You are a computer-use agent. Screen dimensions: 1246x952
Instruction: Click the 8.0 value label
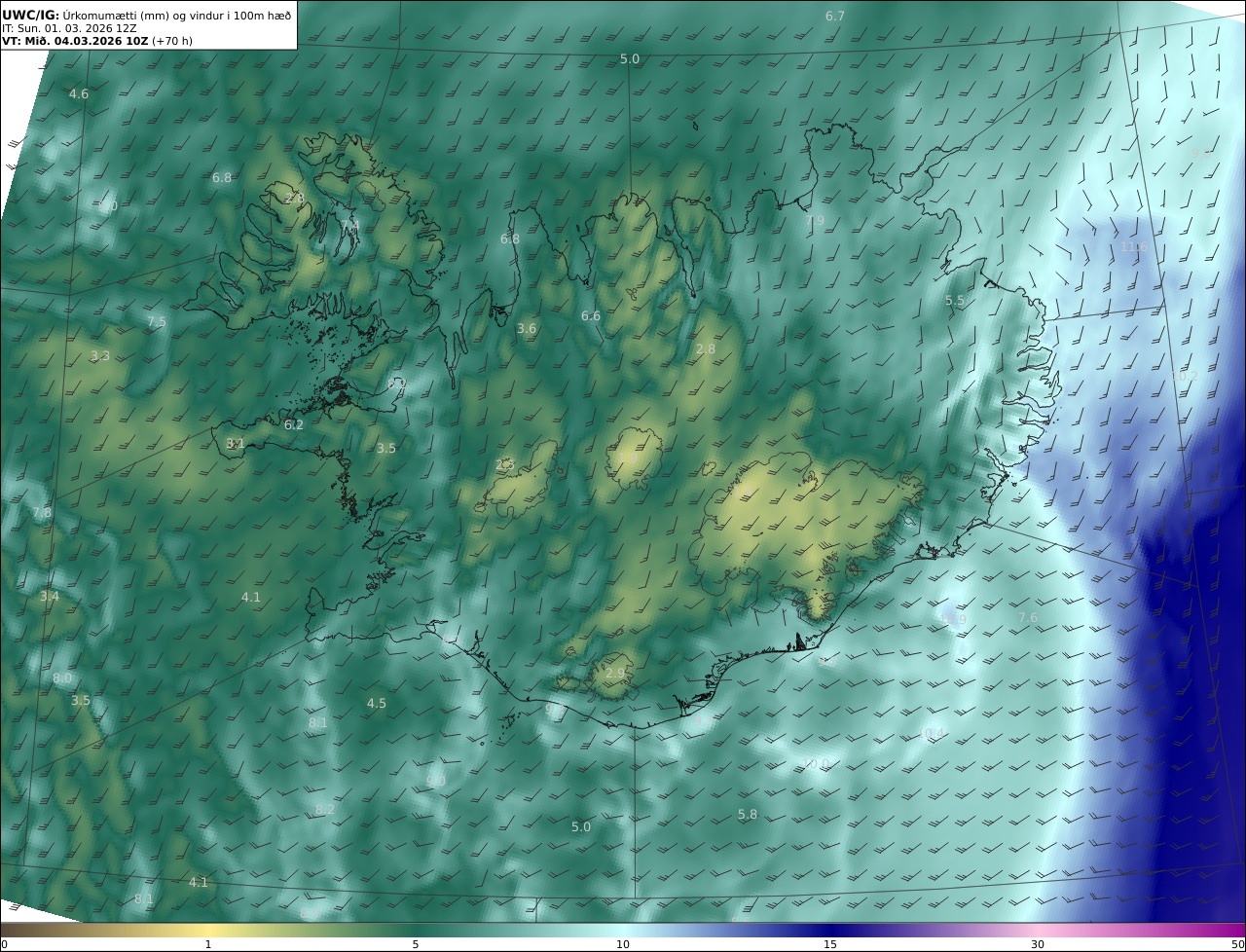click(62, 678)
